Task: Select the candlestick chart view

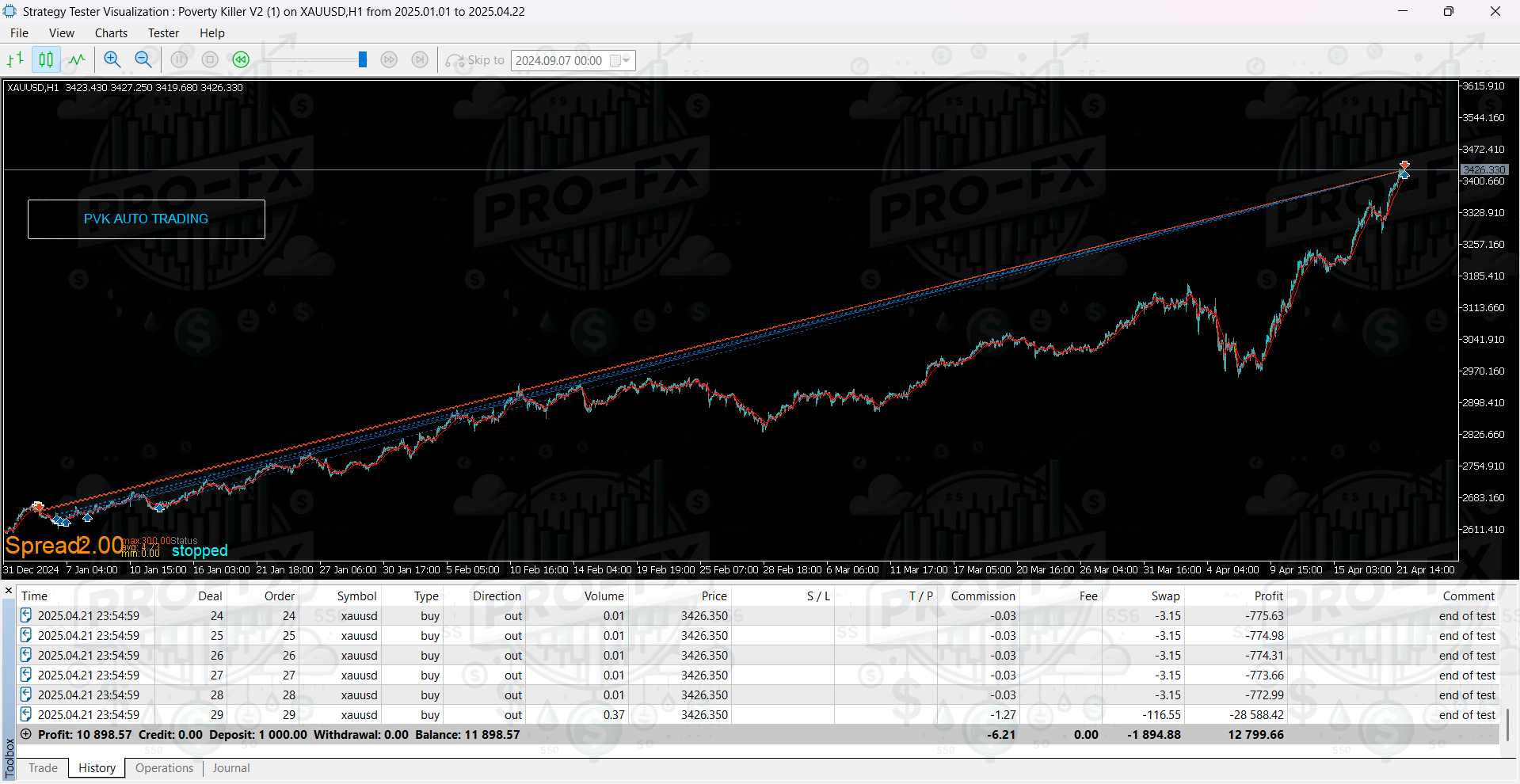Action: pos(45,59)
